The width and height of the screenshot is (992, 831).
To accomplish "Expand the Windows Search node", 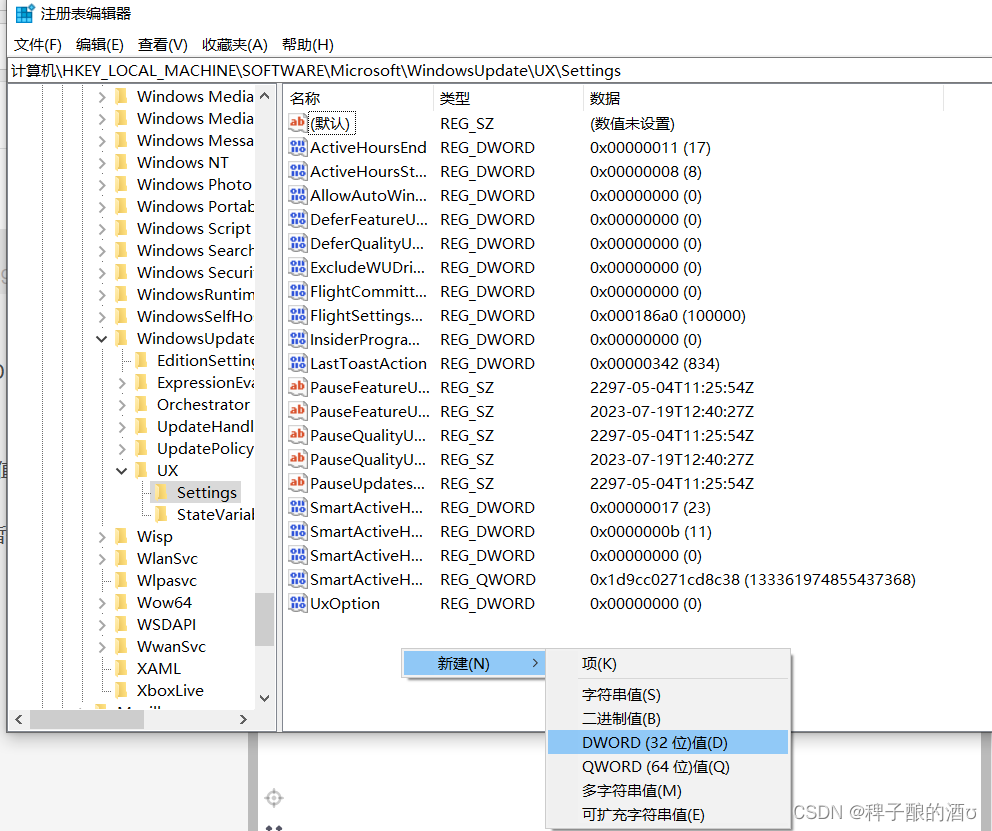I will point(102,250).
